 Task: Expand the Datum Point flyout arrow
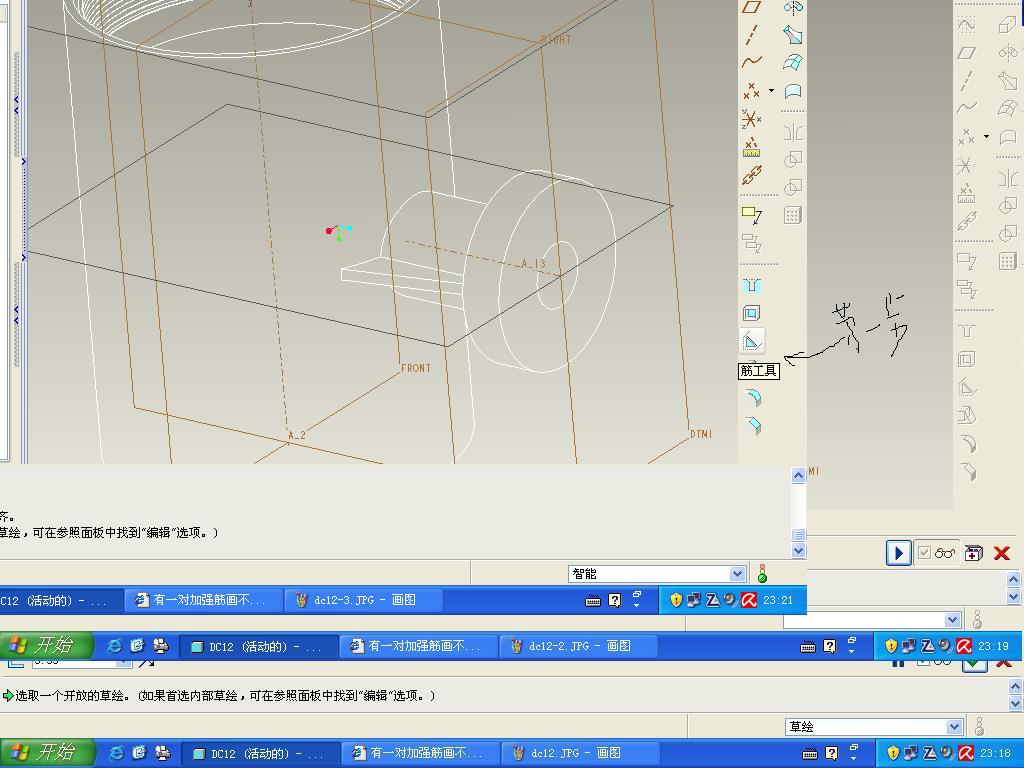(771, 90)
